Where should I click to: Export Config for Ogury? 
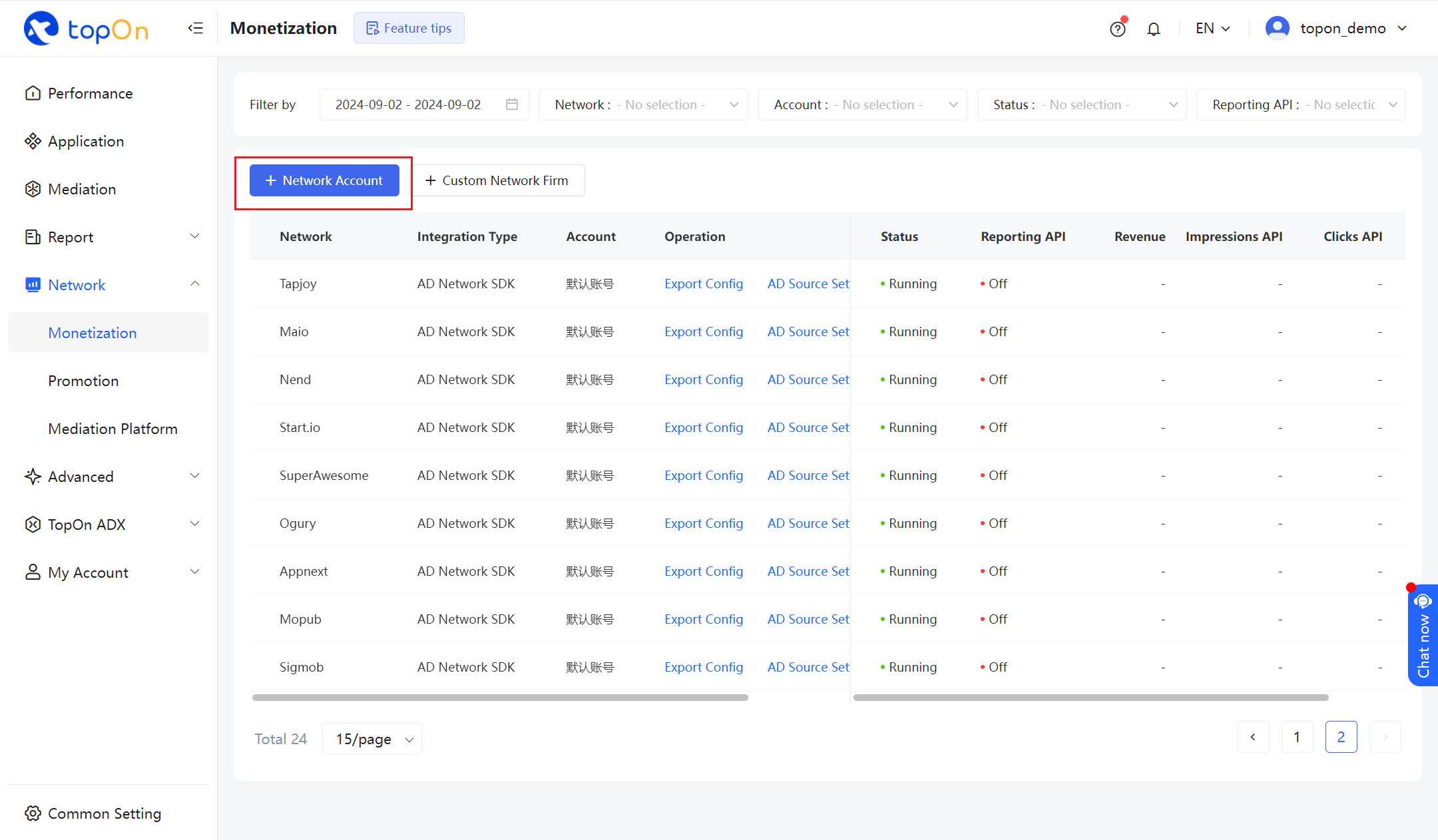click(x=704, y=523)
